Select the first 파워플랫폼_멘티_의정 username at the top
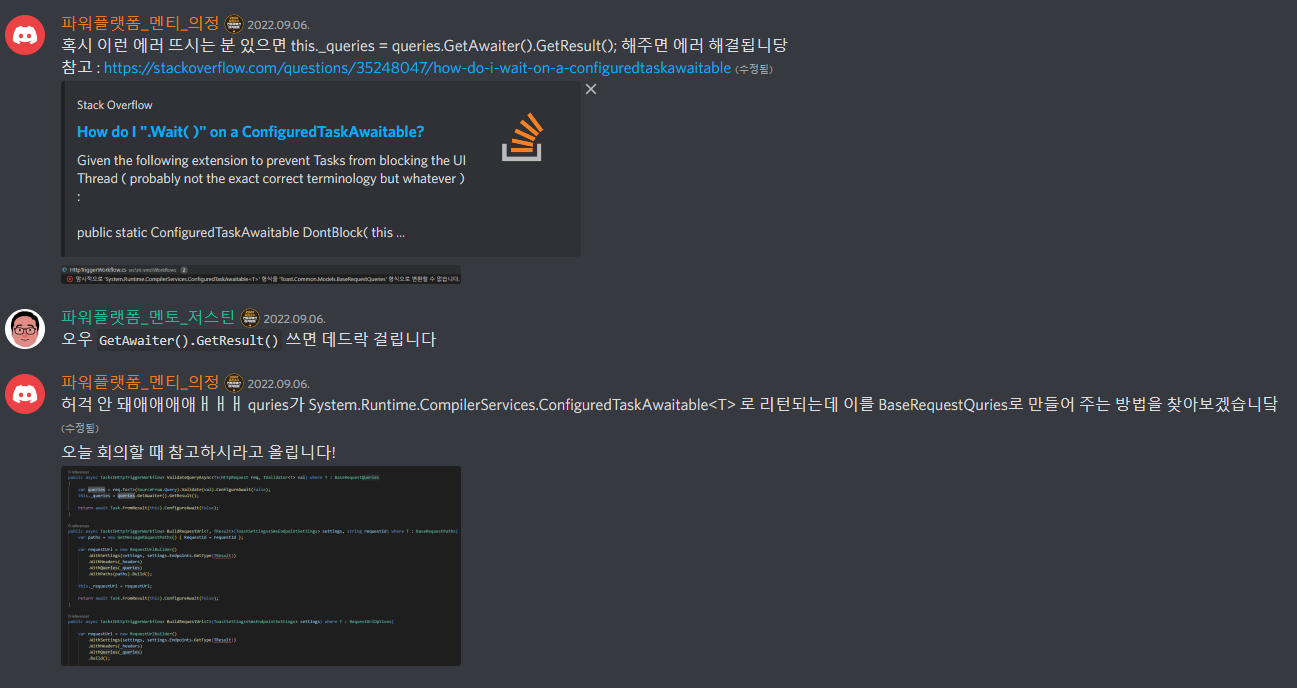The image size is (1297, 688). click(140, 23)
